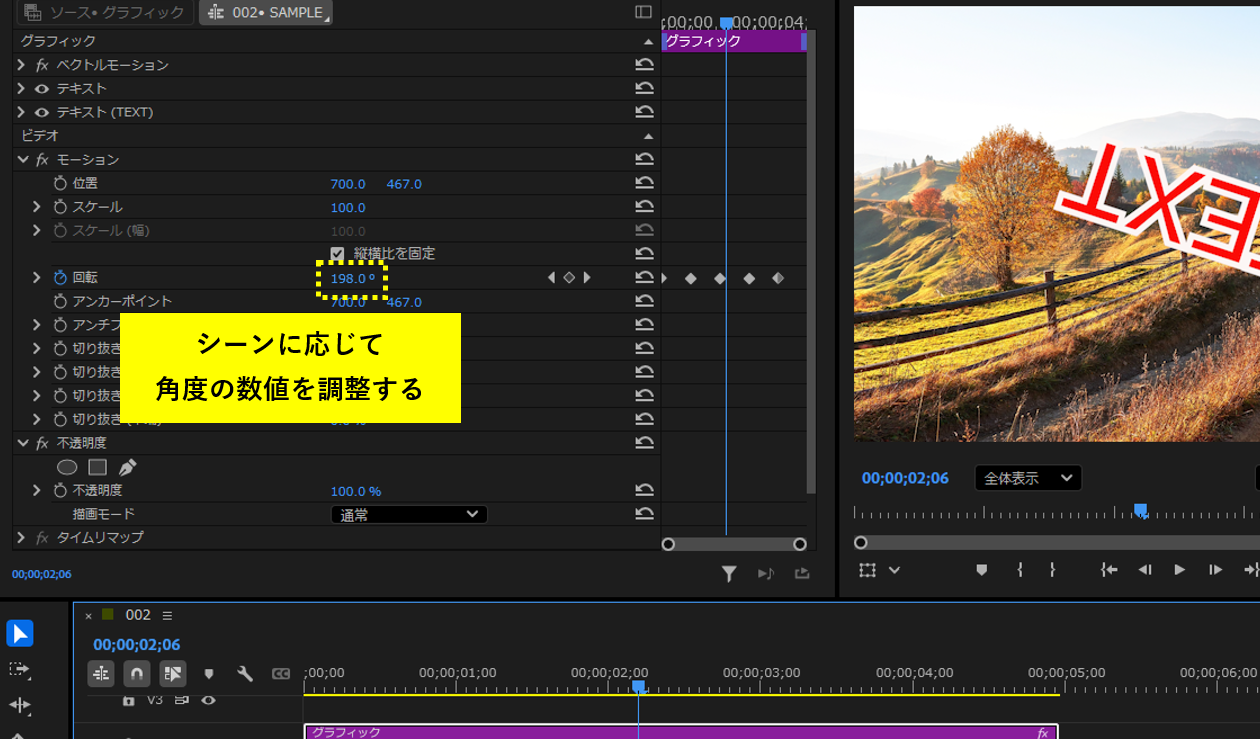Enable linked selection in the timeline toolbar

click(x=172, y=673)
